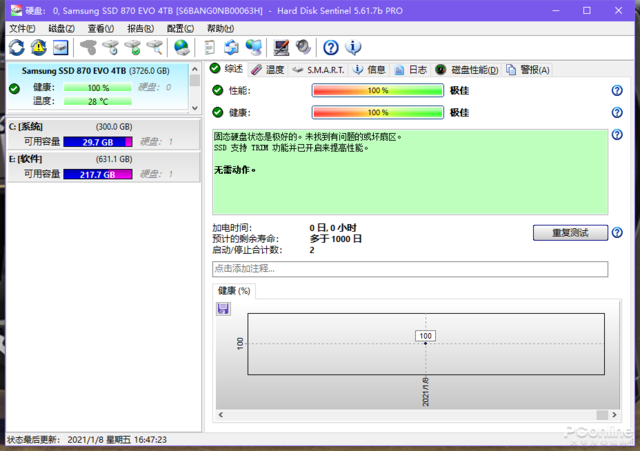640x451 pixels.
Task: Click disk list scroll up arrow
Action: coord(195,69)
